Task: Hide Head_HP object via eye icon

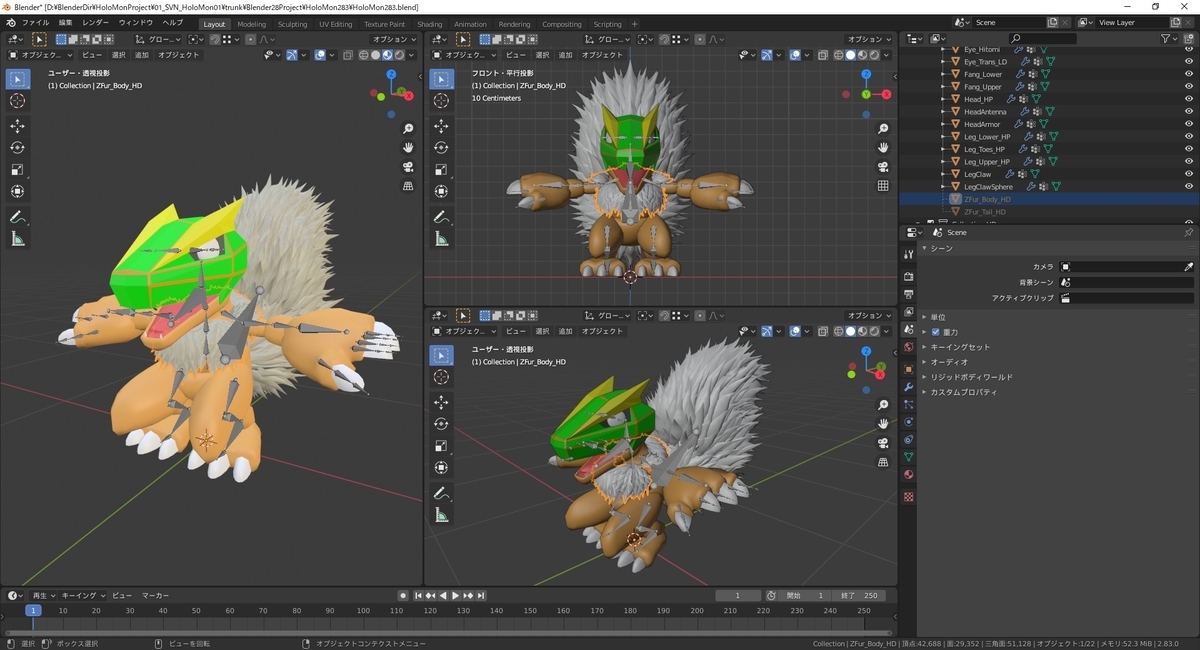Action: click(1189, 99)
